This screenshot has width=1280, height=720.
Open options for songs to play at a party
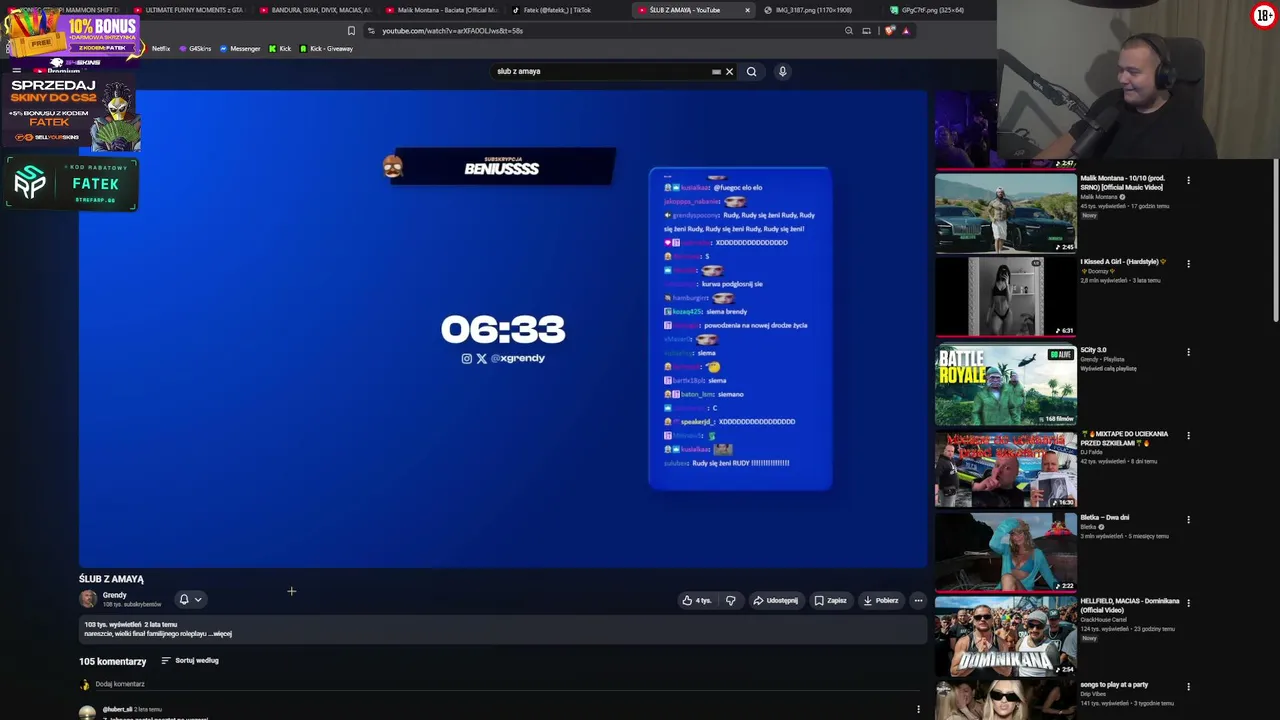tap(1188, 687)
